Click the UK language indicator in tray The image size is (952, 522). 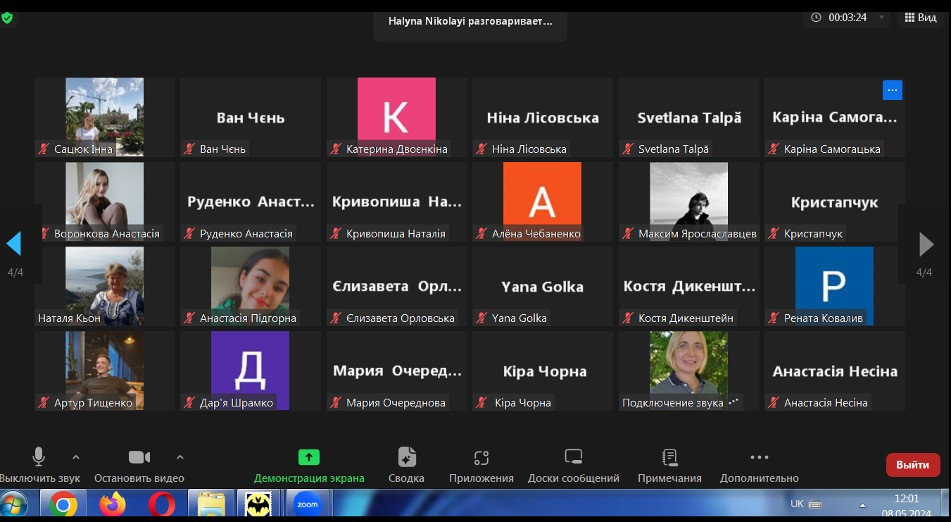pos(797,503)
